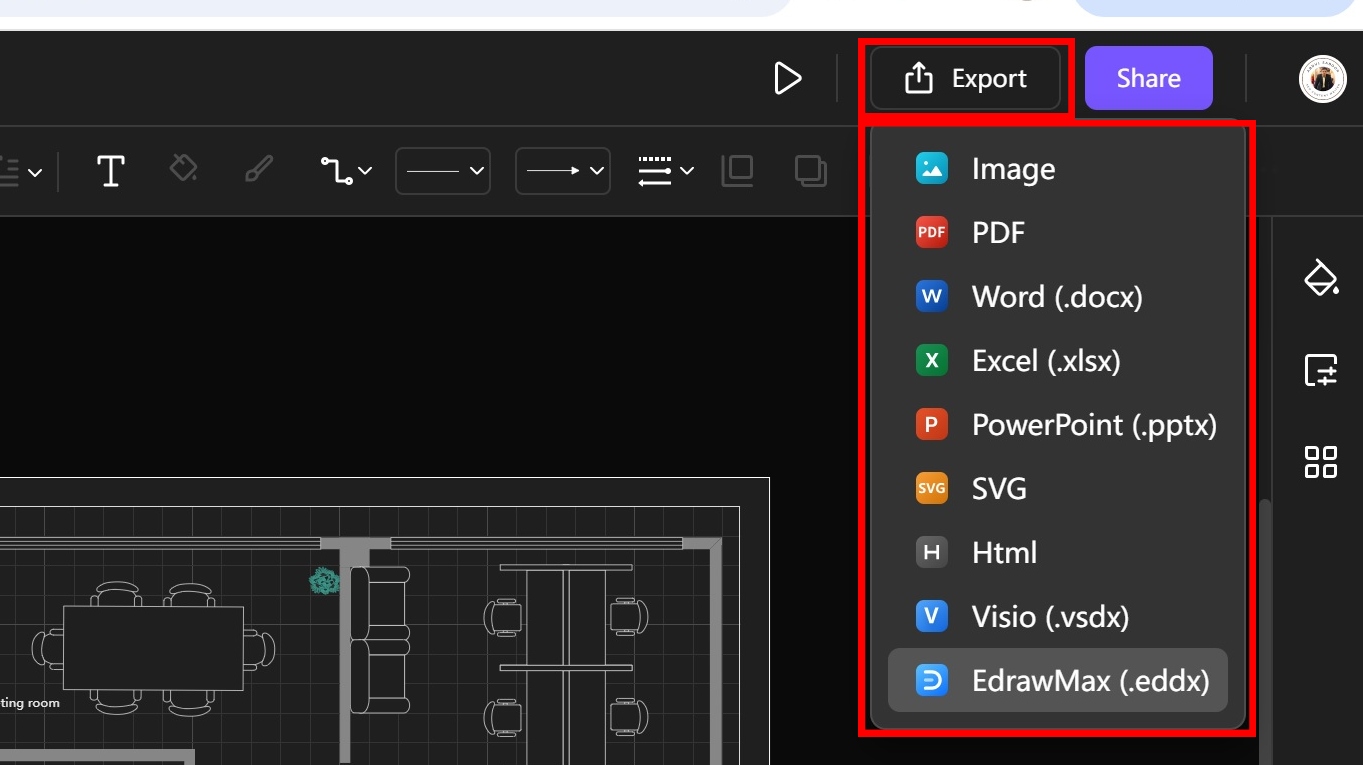Screen dimensions: 1363x765
Task: Start presentation with the play icon
Action: pyautogui.click(x=788, y=78)
